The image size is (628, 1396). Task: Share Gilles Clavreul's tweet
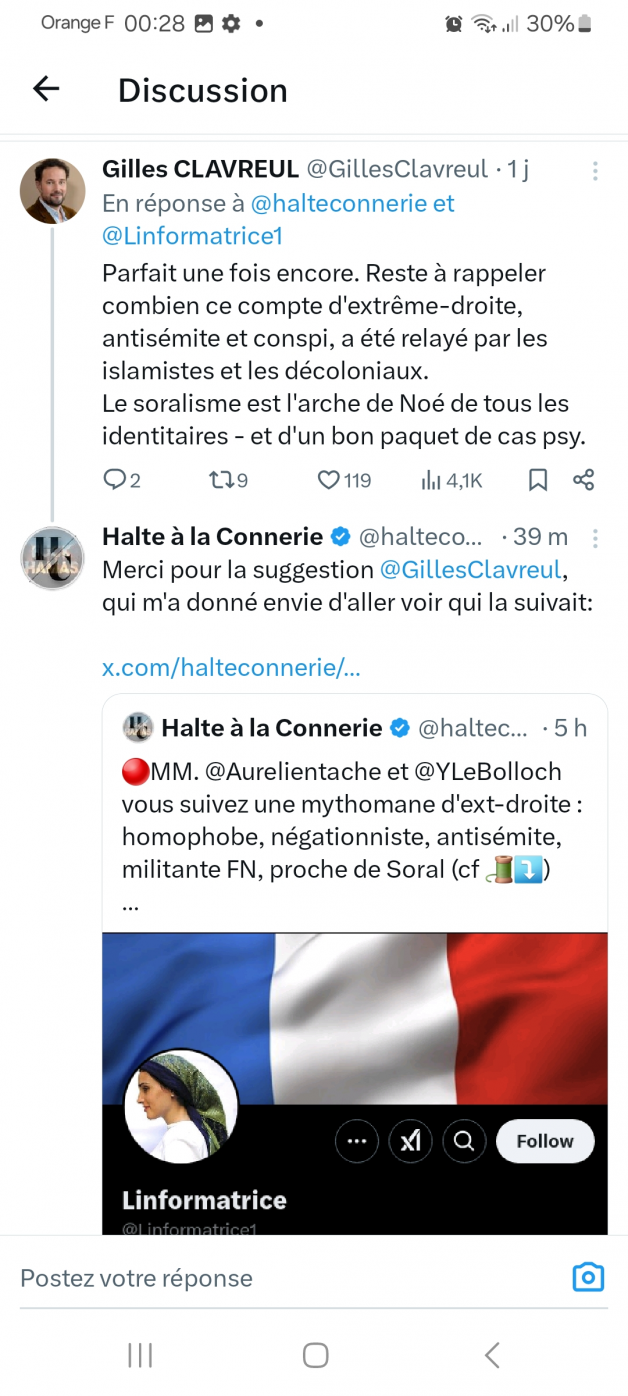pos(584,480)
